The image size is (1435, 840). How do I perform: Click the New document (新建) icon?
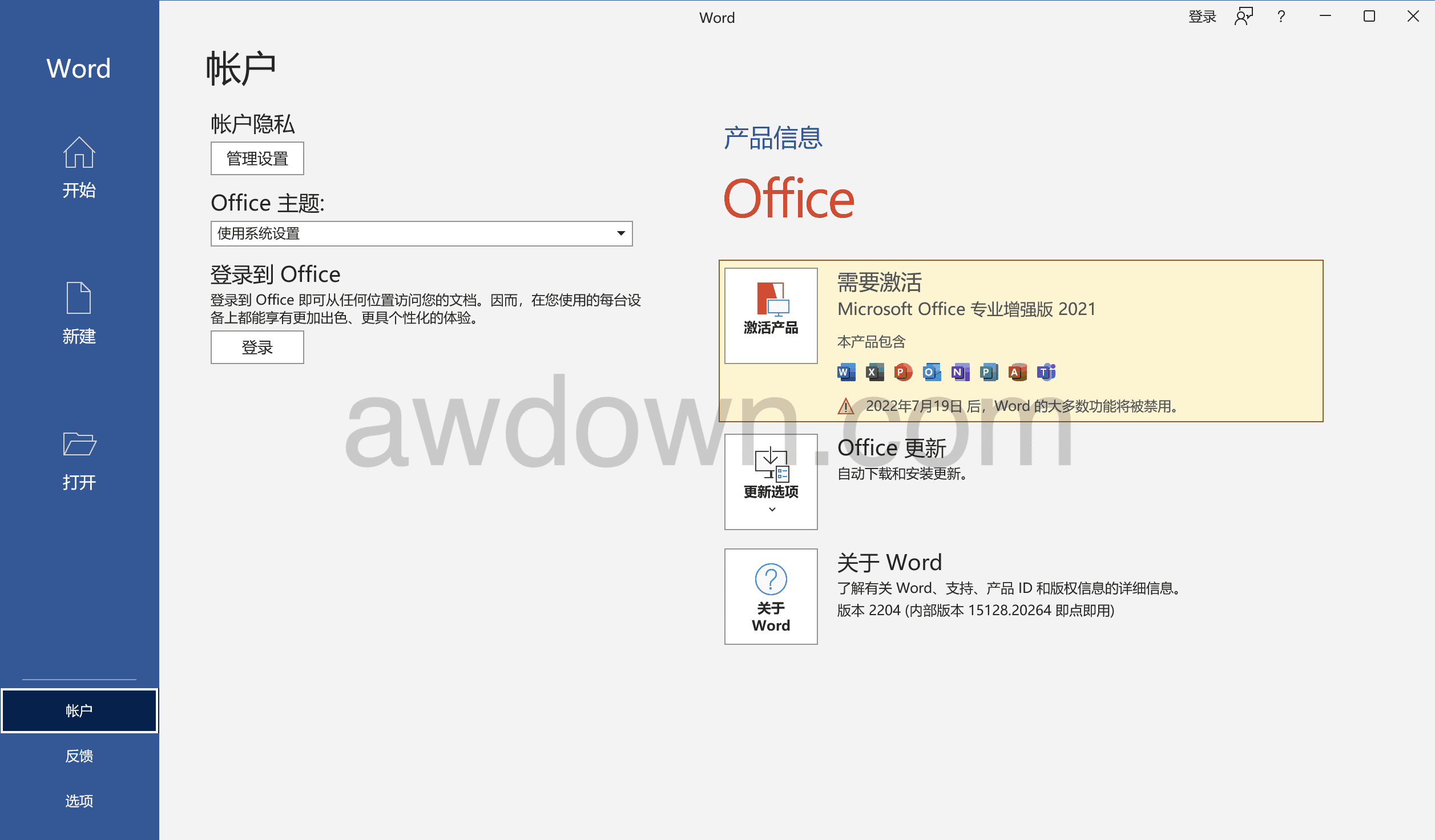79,297
